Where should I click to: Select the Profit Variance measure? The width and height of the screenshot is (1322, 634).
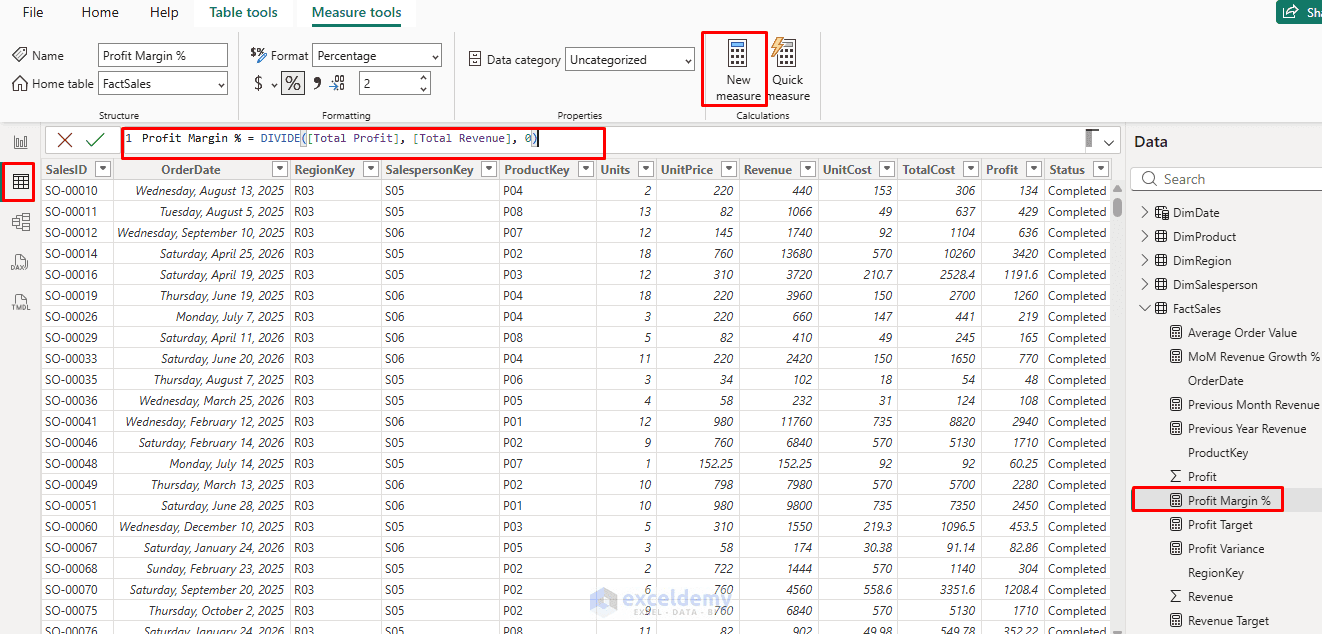1226,549
